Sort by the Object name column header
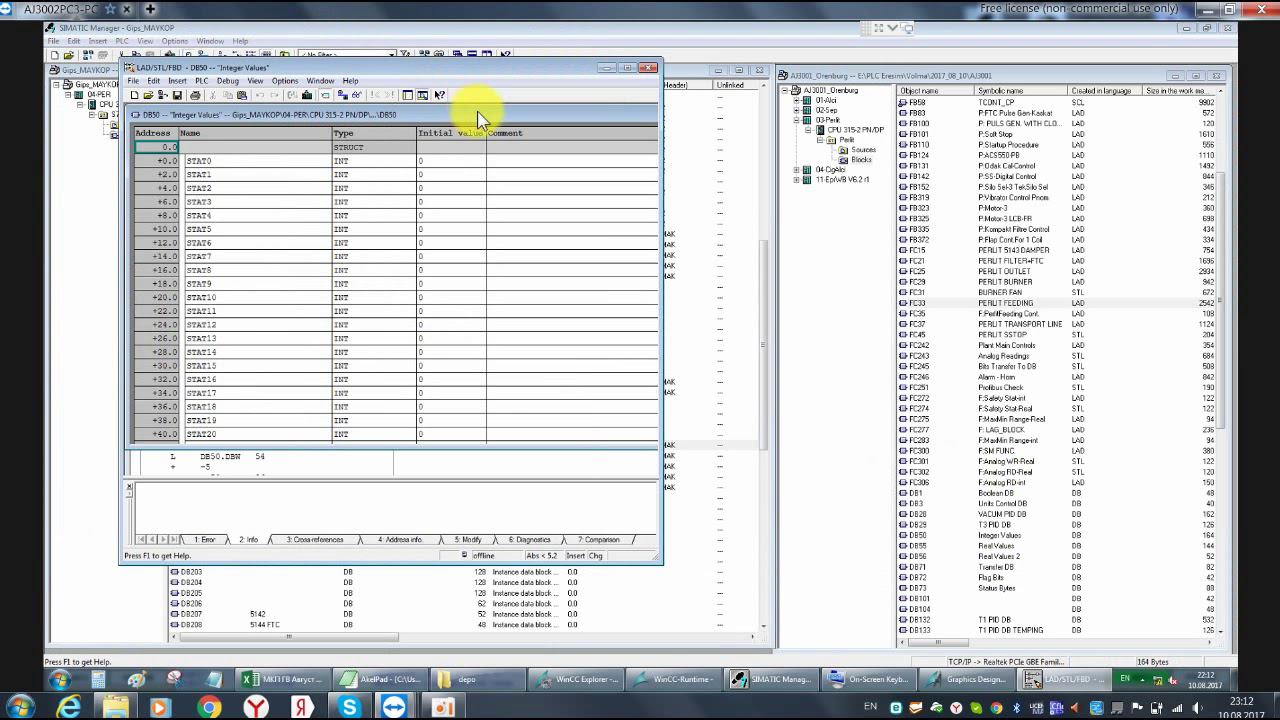Image resolution: width=1280 pixels, height=720 pixels. click(936, 91)
